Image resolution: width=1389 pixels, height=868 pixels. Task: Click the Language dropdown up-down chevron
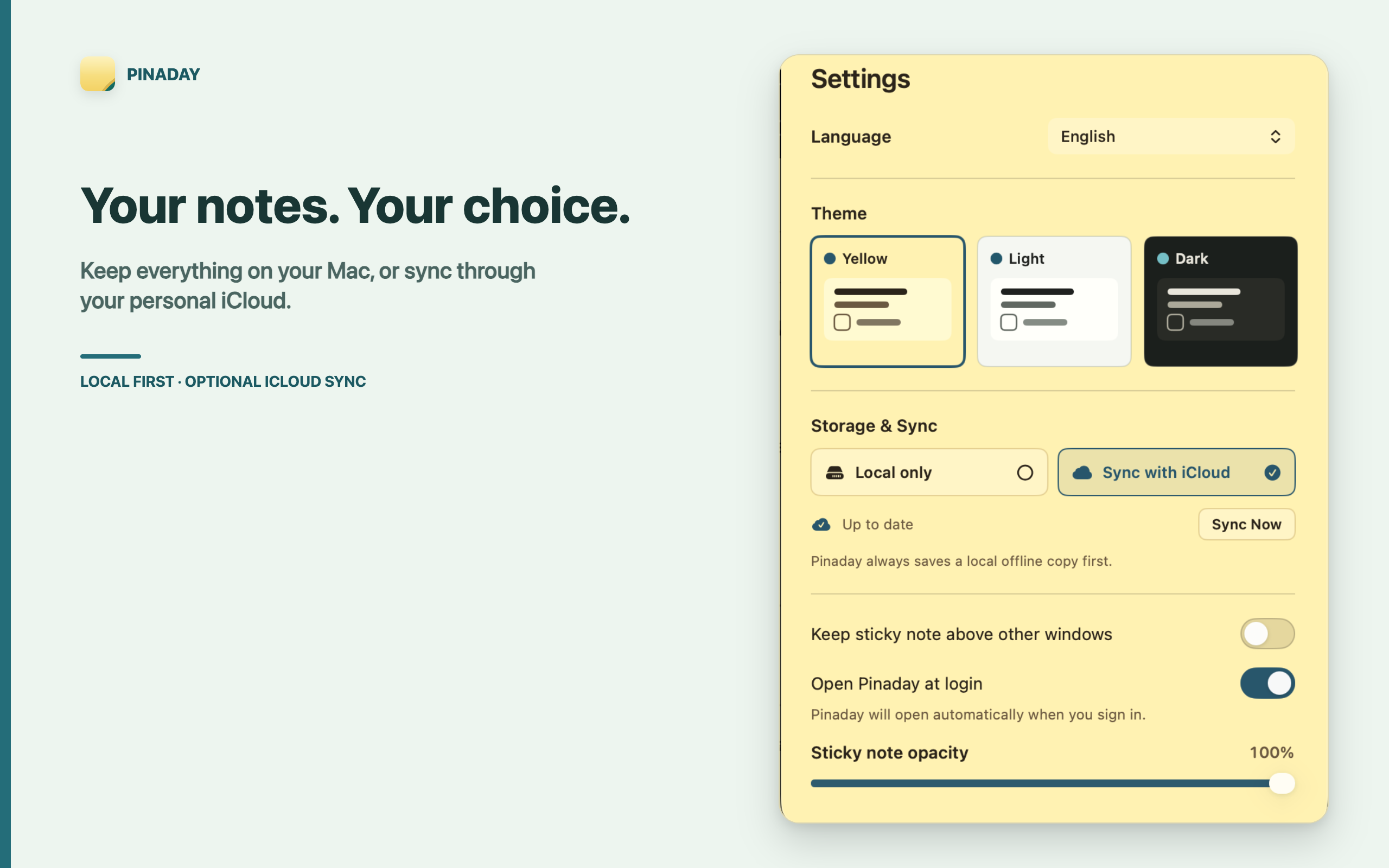(x=1276, y=137)
